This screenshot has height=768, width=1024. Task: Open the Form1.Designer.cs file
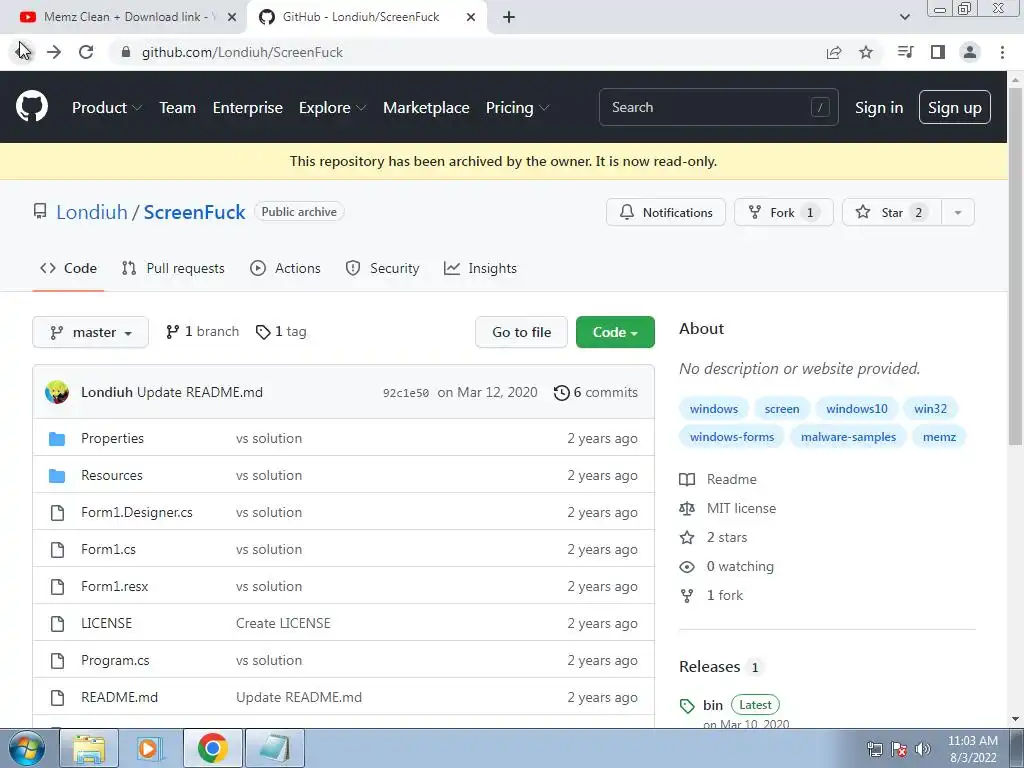(136, 513)
